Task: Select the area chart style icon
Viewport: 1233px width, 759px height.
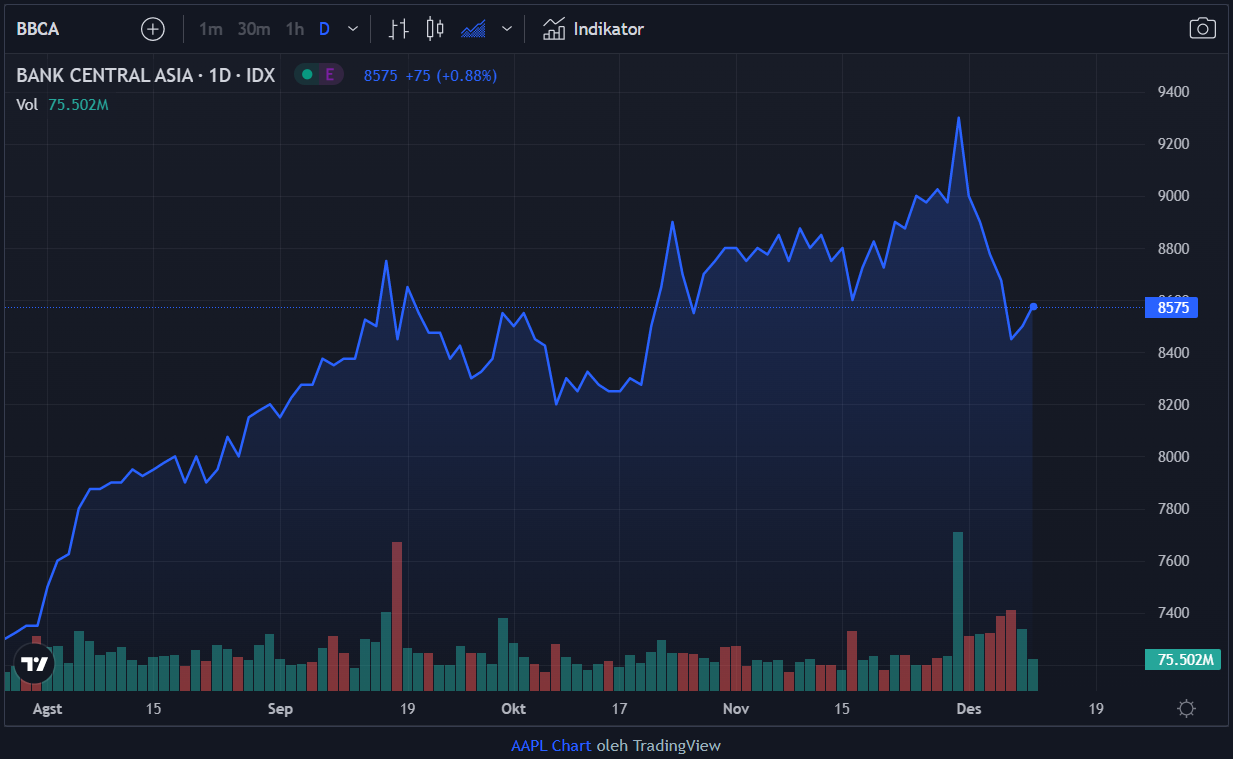Action: coord(473,29)
